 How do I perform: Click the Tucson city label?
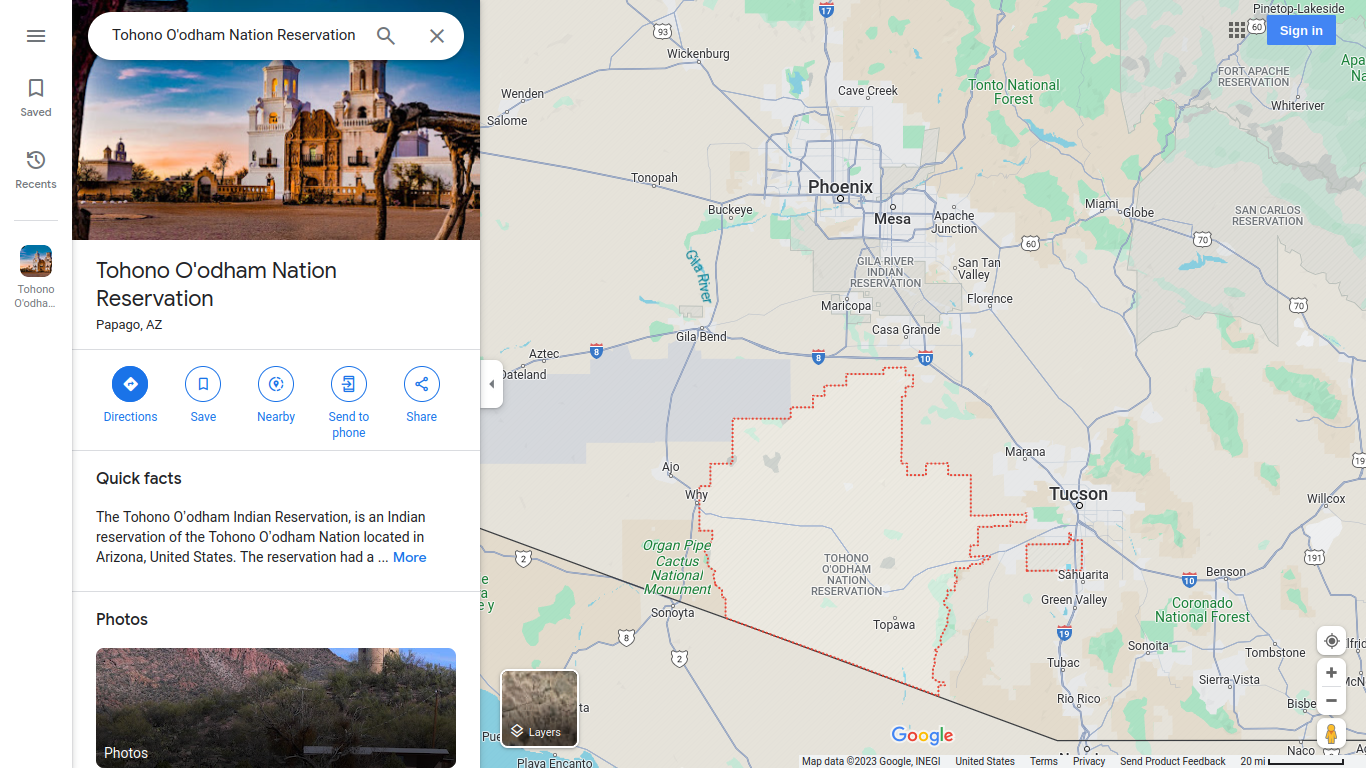coord(1078,494)
